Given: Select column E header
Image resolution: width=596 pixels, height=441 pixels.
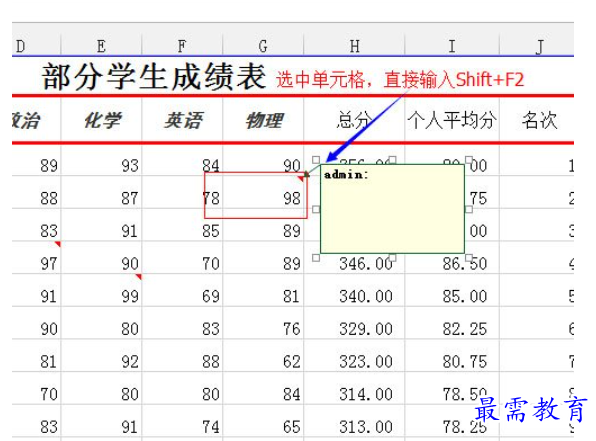Looking at the screenshot, I should (101, 46).
